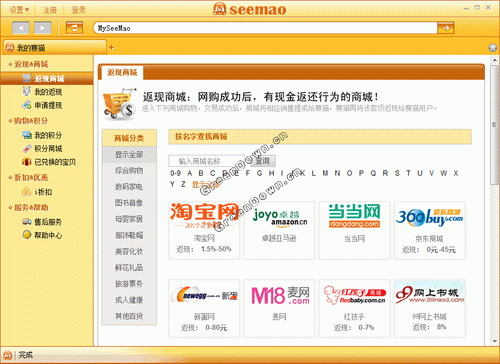Click the 注册 link at top
500x364 pixels.
click(50, 10)
